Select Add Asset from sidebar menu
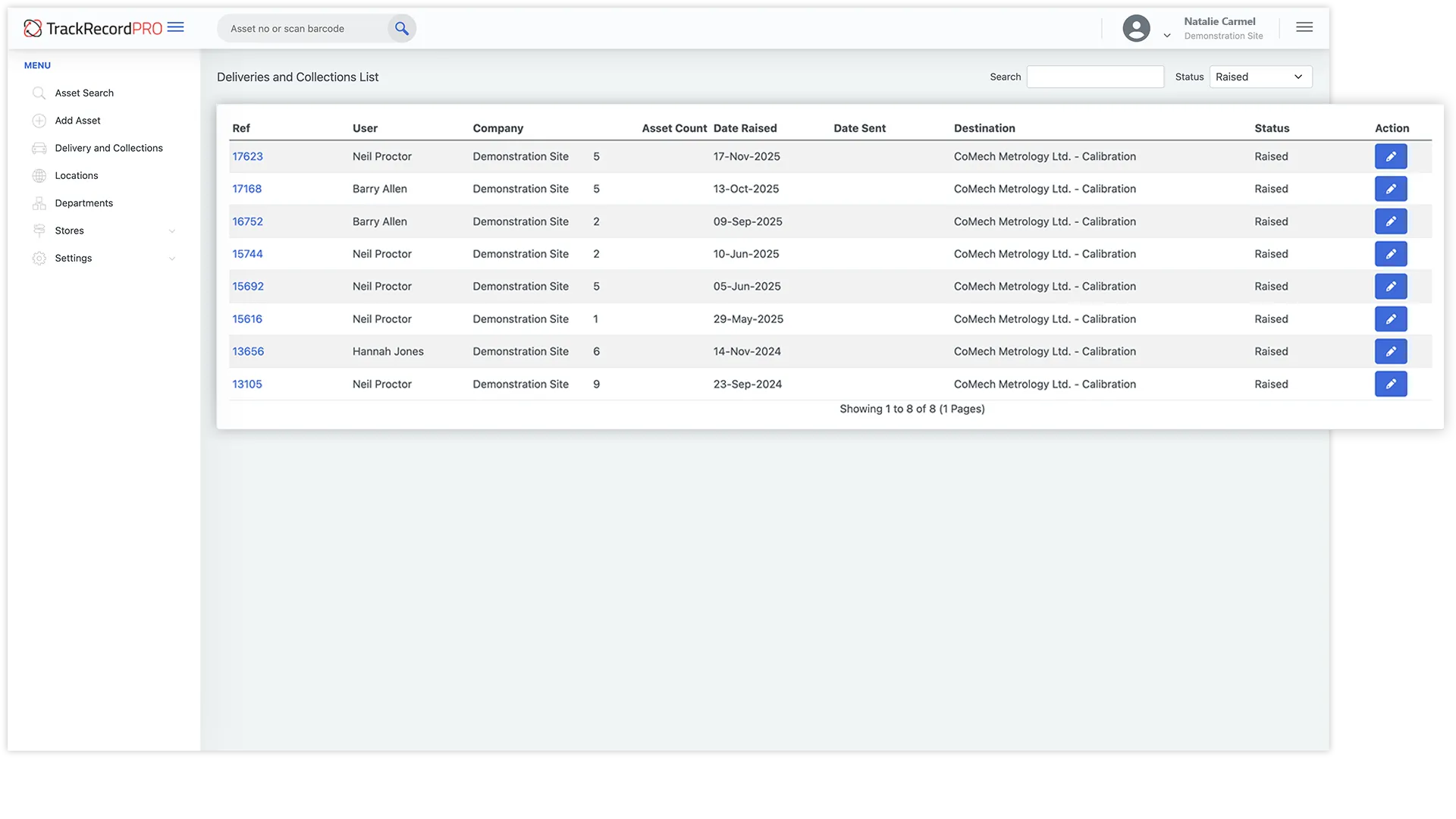 pyautogui.click(x=77, y=121)
